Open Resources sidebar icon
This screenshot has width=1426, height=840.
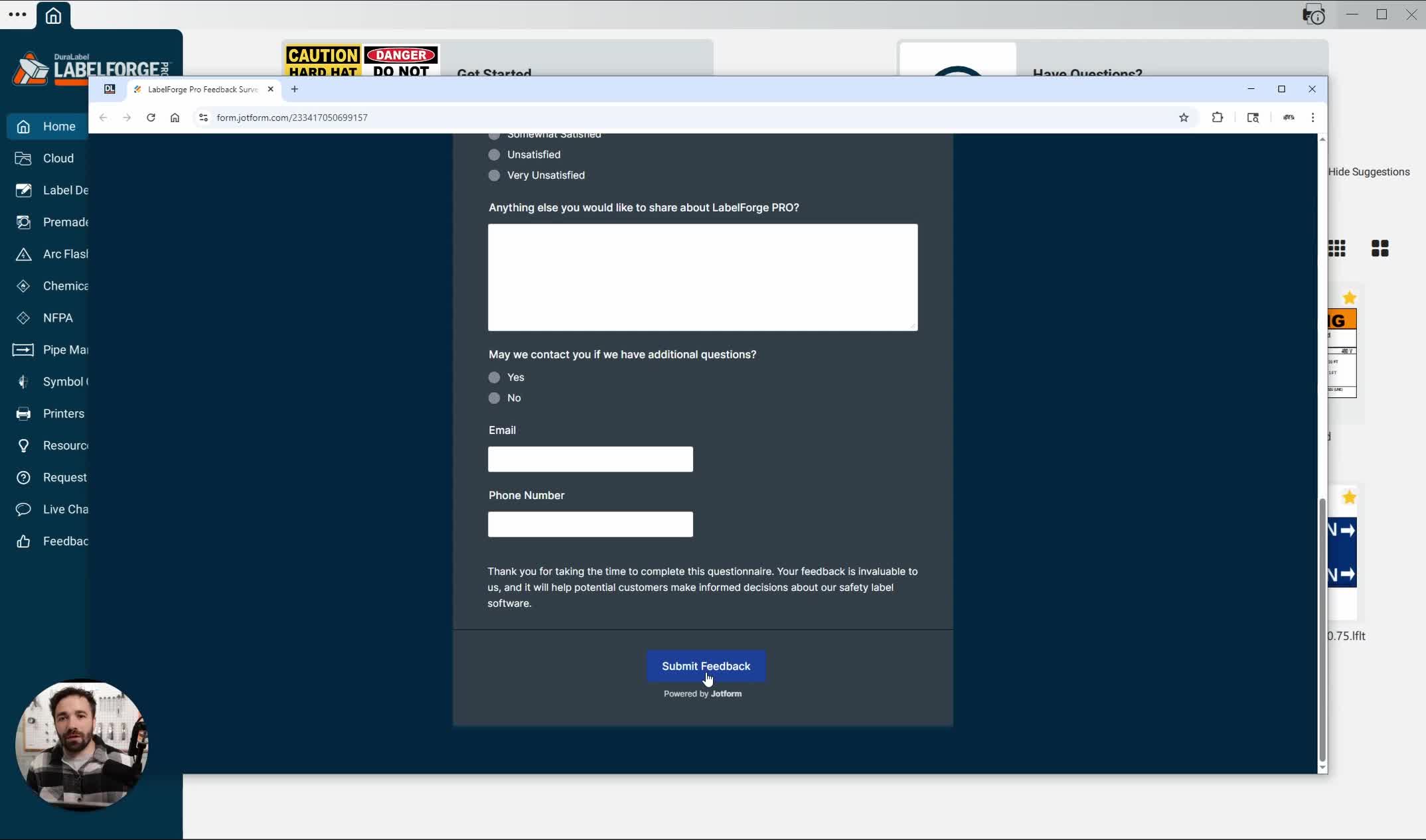23,445
